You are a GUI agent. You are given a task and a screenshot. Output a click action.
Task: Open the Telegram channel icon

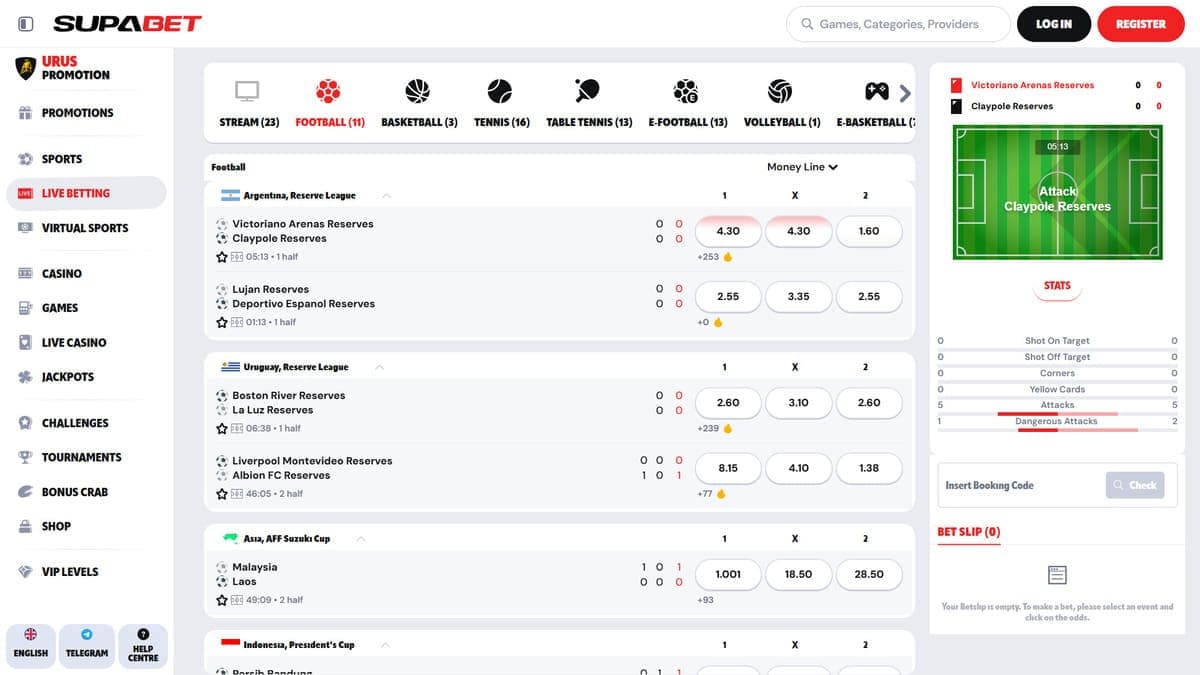click(87, 634)
